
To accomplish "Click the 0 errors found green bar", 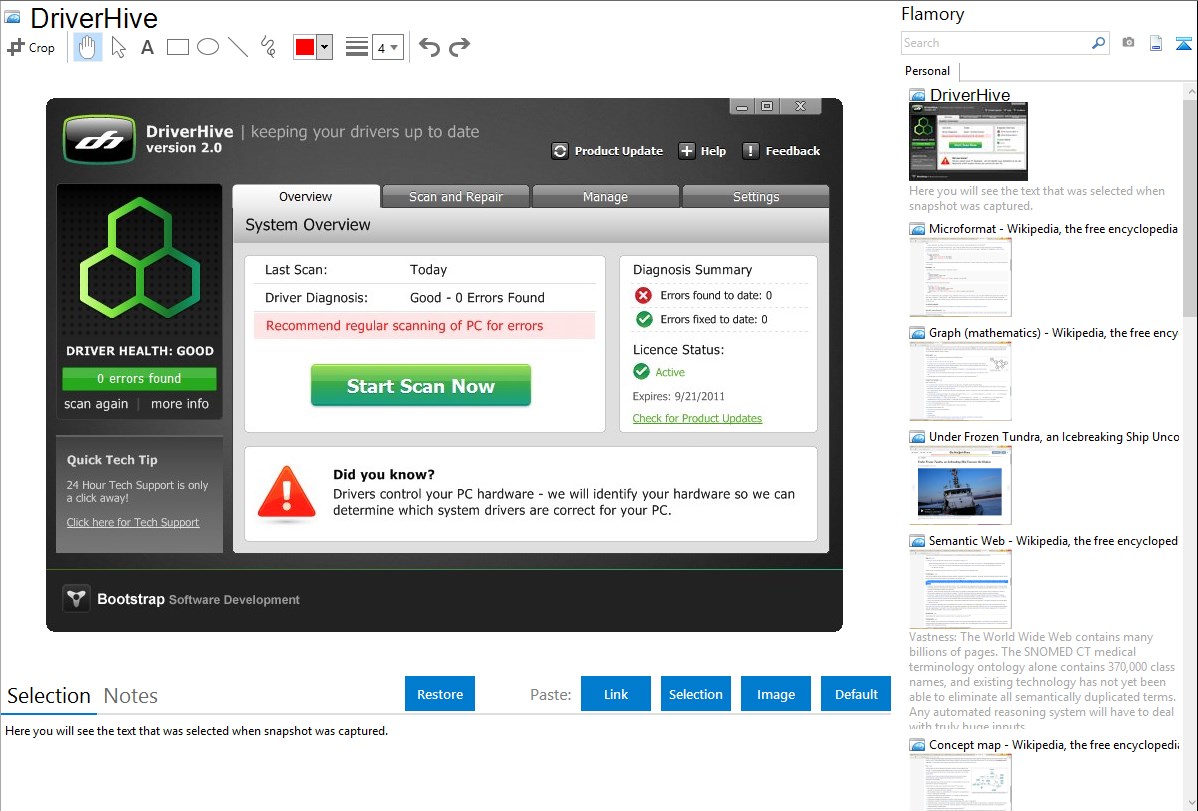I will point(139,378).
